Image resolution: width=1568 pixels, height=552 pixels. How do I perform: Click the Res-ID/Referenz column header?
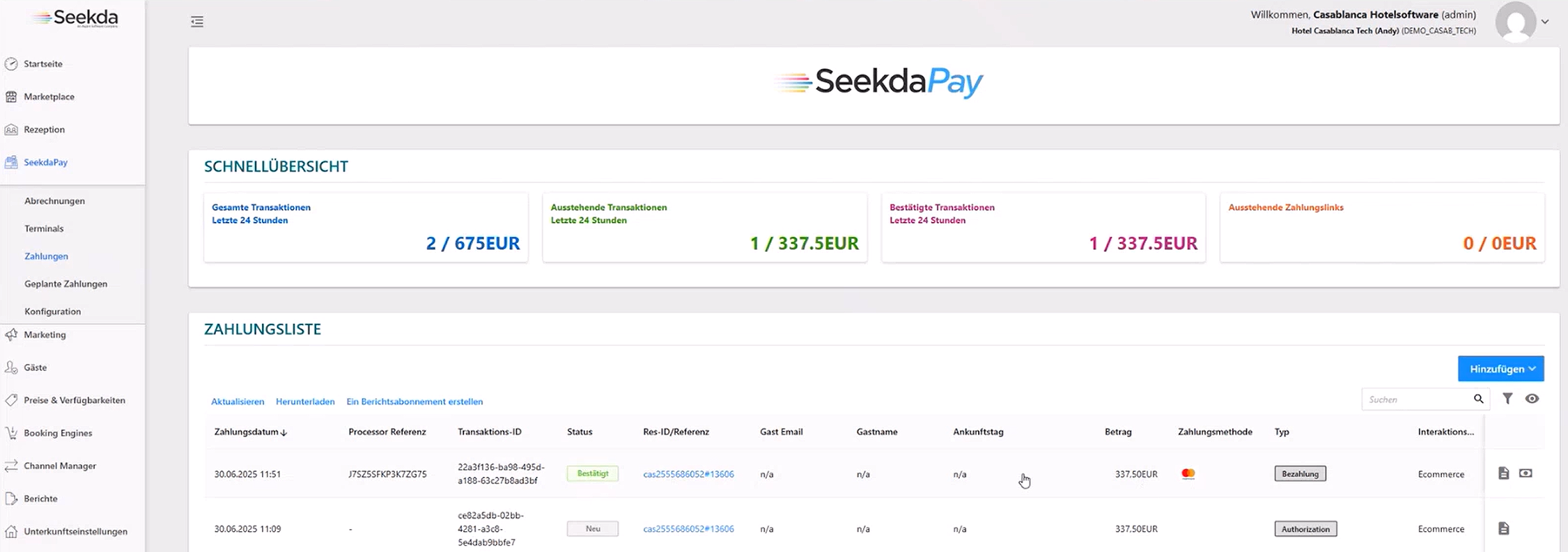coord(676,432)
